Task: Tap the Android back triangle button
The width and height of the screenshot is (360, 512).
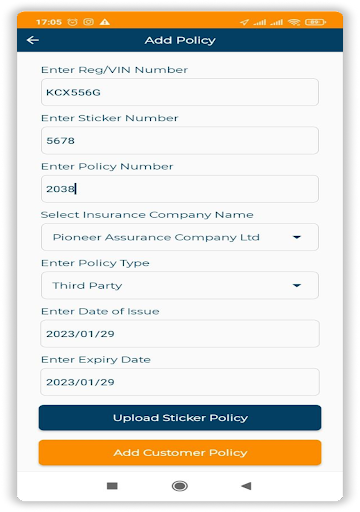Action: coord(246,486)
